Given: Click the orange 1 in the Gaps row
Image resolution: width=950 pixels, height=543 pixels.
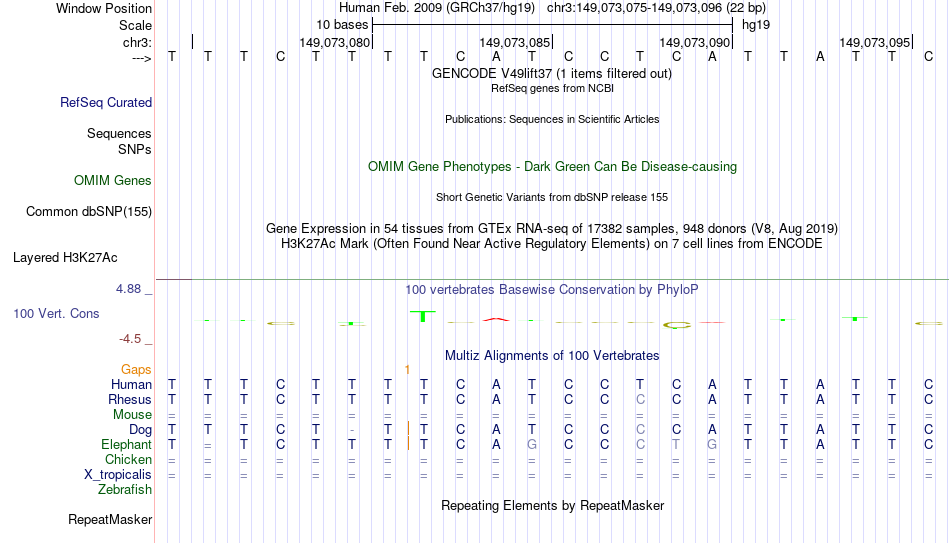Looking at the screenshot, I should [x=407, y=370].
